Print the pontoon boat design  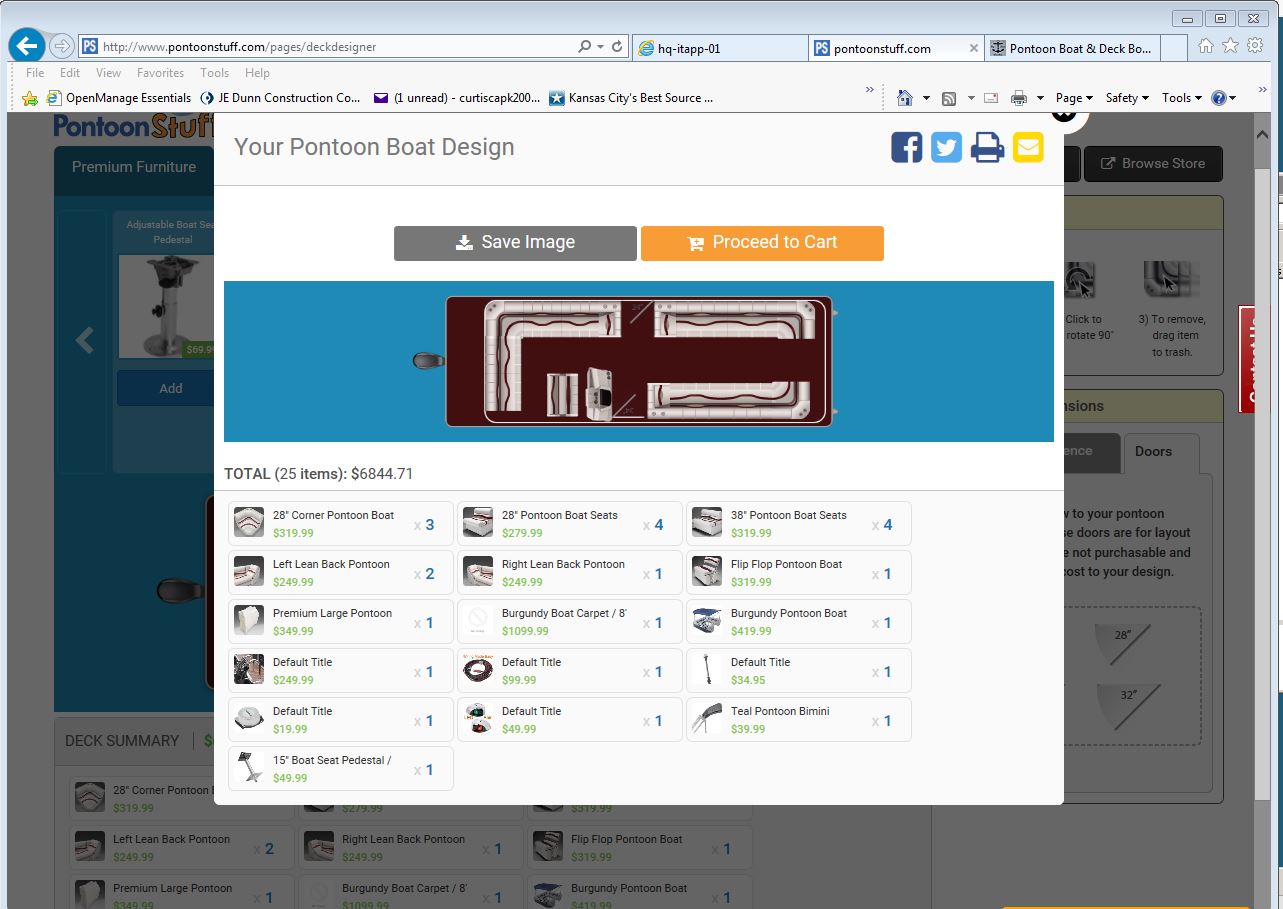click(987, 147)
